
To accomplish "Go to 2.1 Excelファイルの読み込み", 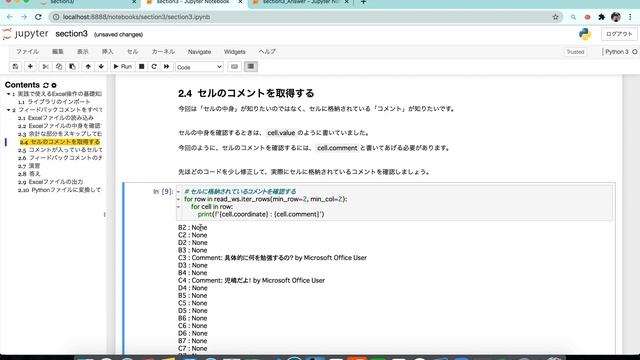I will 56,118.
